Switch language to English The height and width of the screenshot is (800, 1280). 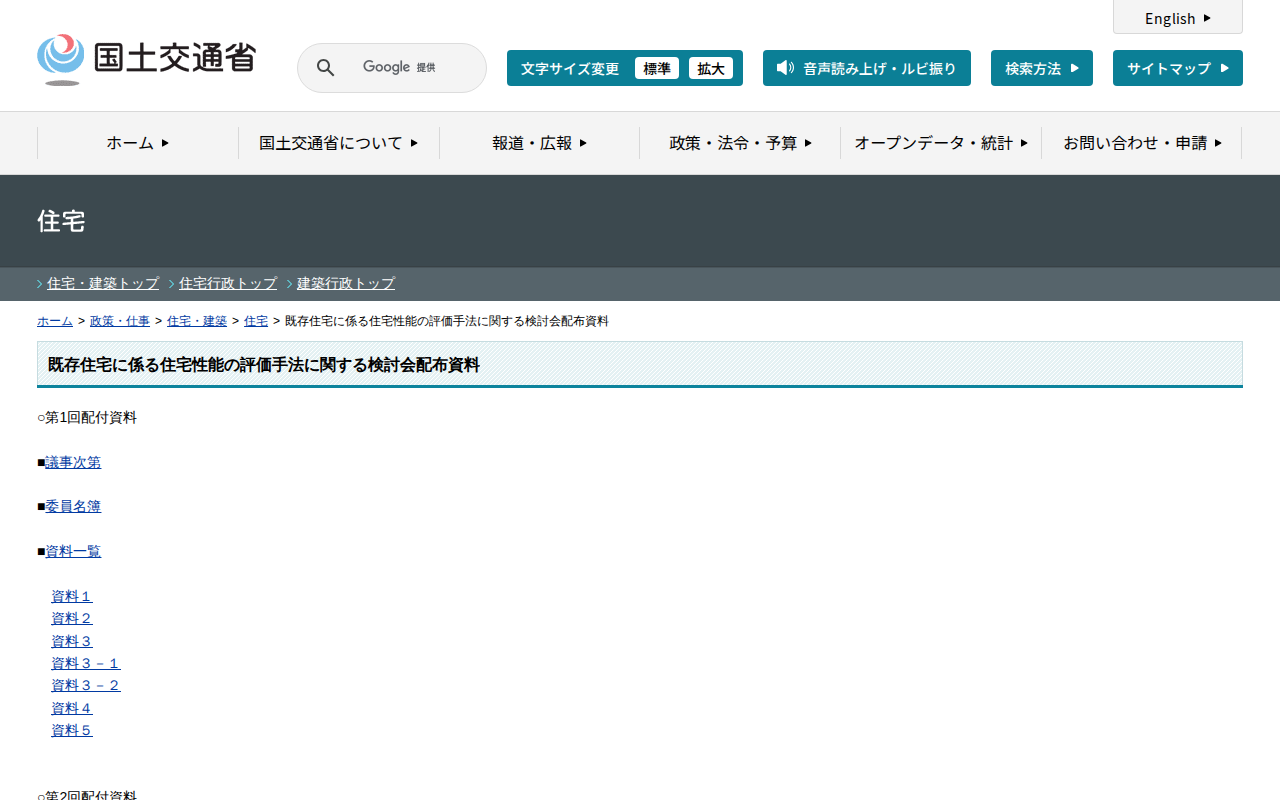coord(1178,18)
